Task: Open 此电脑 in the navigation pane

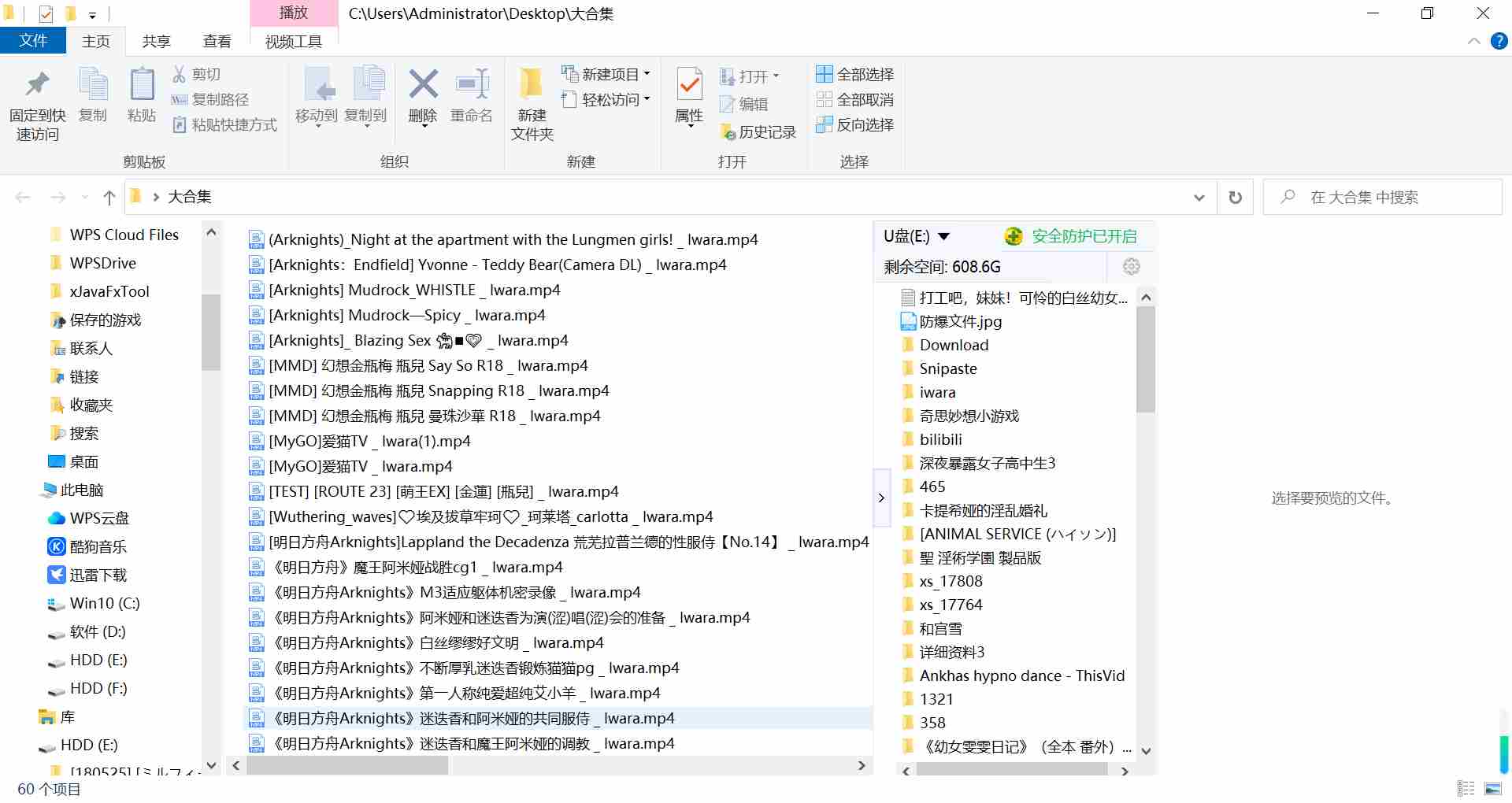Action: pos(72,490)
